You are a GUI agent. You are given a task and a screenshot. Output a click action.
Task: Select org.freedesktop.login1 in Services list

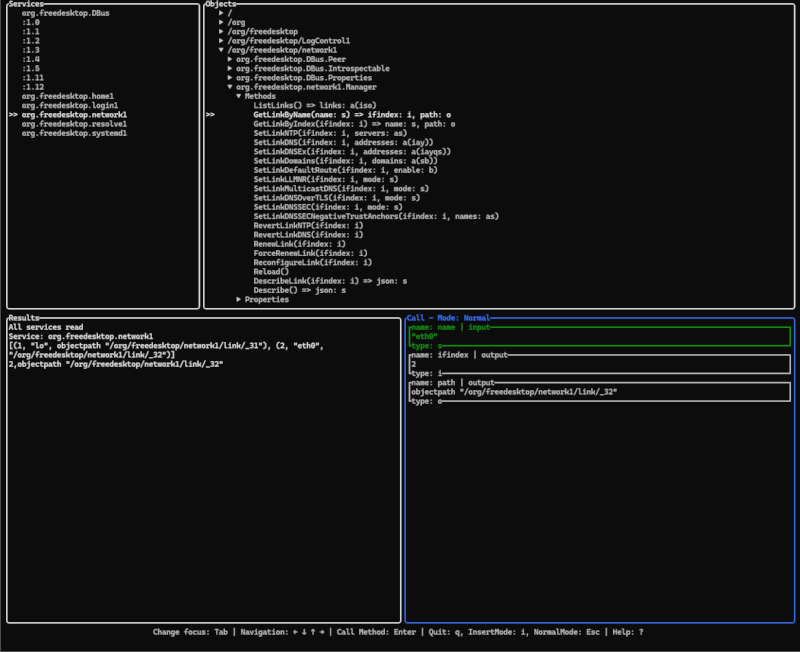coord(70,105)
